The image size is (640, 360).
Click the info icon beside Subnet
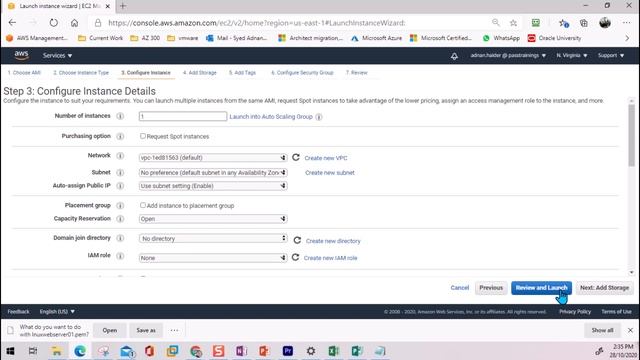(x=120, y=173)
